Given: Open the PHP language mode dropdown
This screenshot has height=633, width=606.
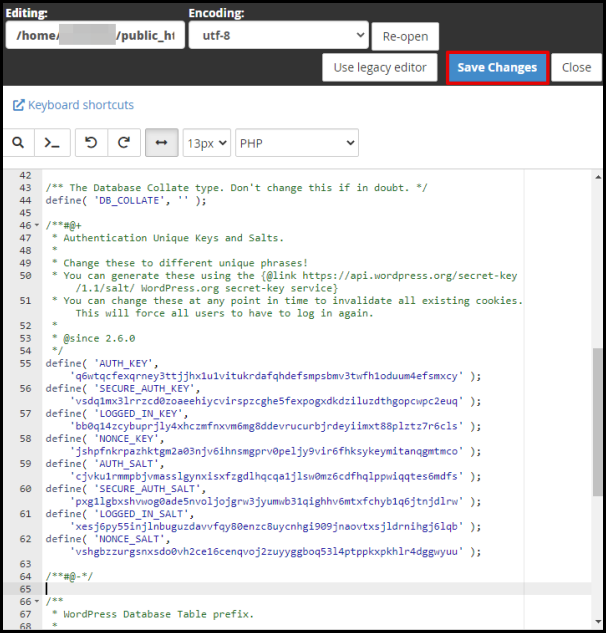Looking at the screenshot, I should (x=297, y=143).
